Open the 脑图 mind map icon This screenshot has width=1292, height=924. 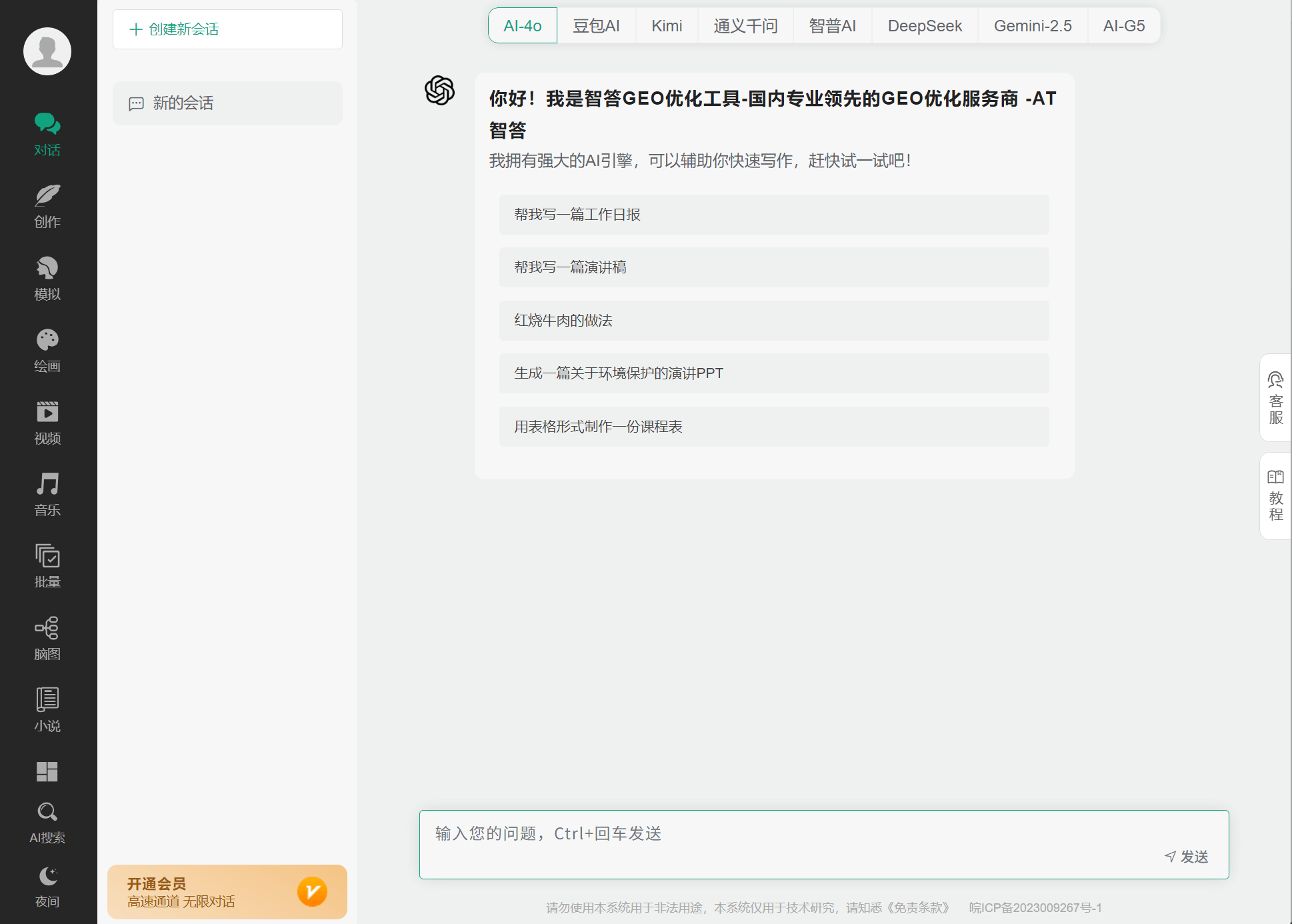pos(47,629)
